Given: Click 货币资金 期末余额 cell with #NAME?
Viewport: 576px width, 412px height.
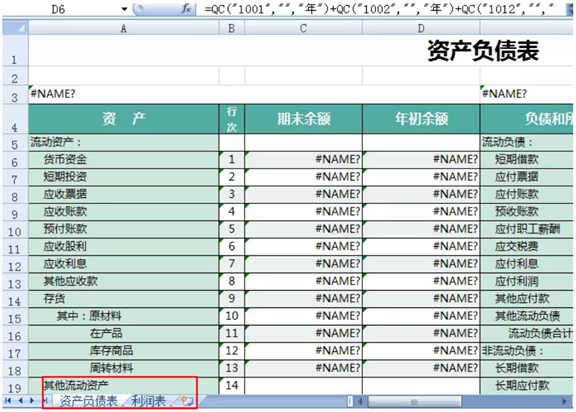Looking at the screenshot, I should click(303, 159).
